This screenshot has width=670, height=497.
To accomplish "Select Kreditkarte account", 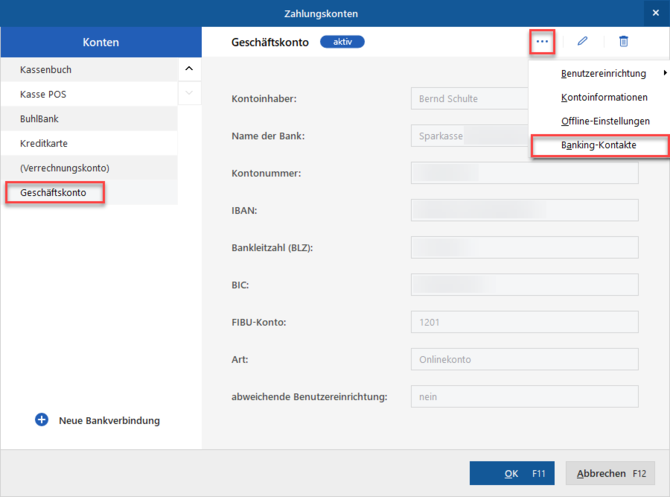I will (x=89, y=144).
